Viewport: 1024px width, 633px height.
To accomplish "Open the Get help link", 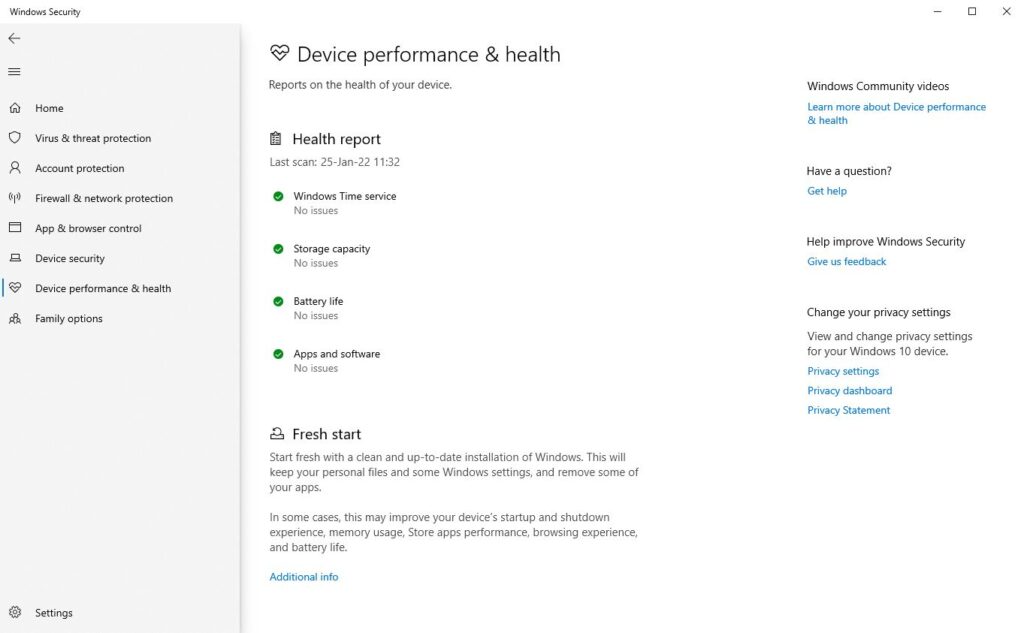I will [x=826, y=190].
